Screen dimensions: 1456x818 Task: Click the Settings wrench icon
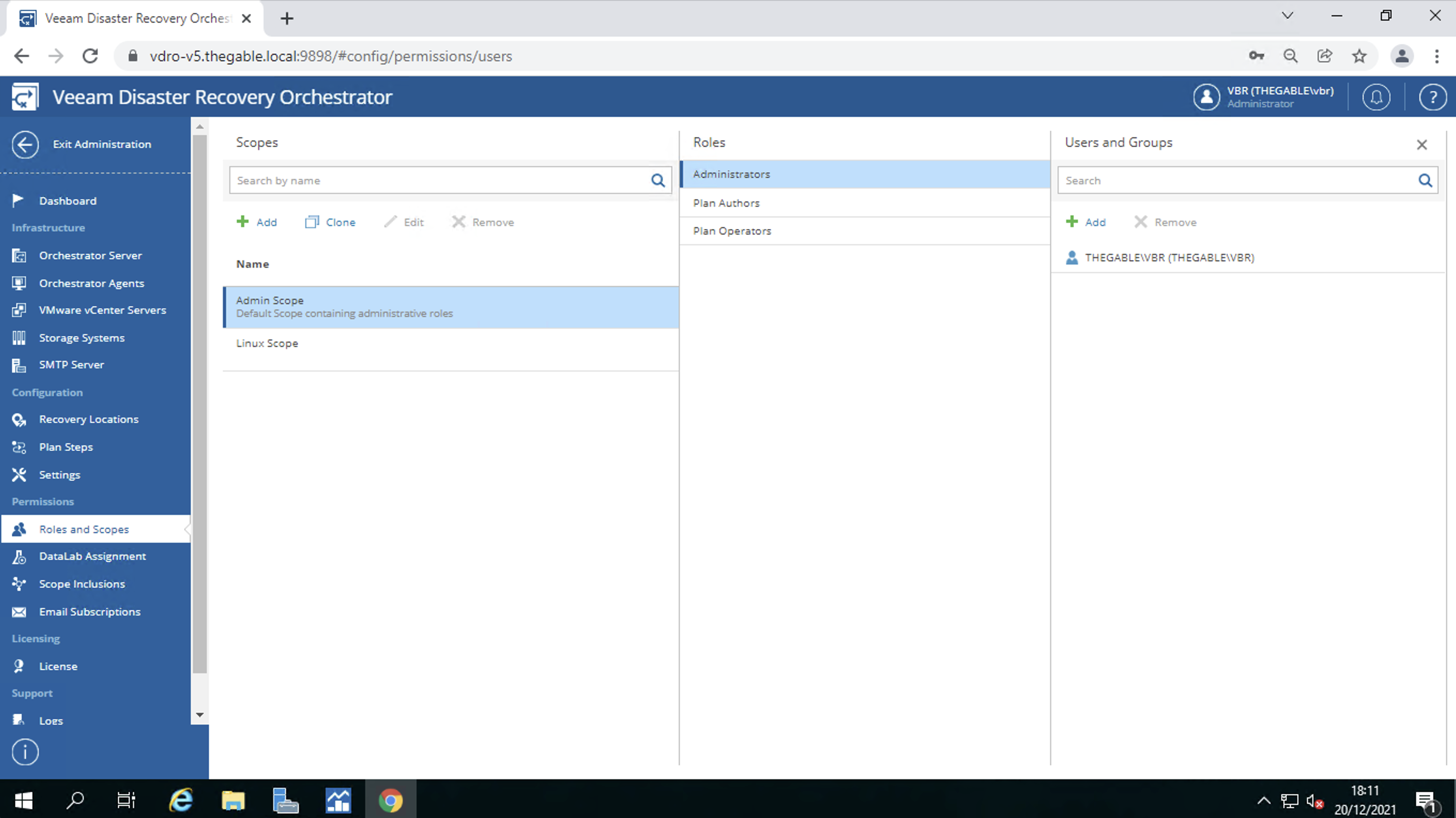coord(19,475)
